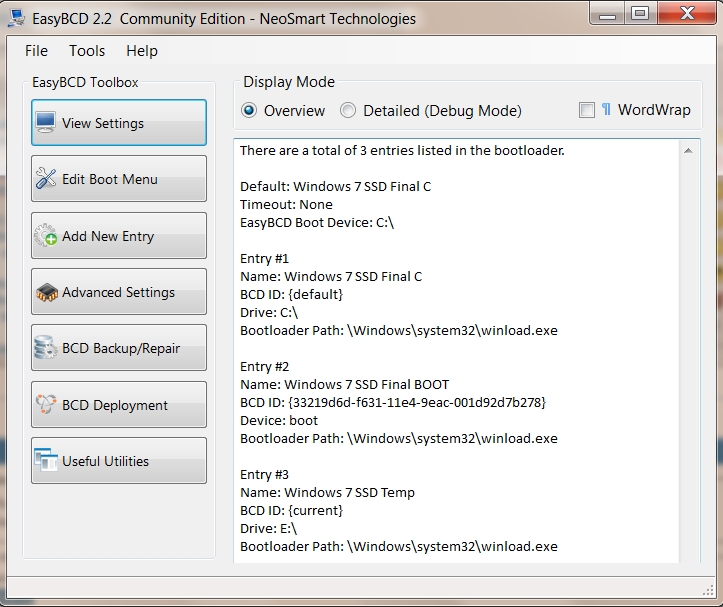Click the 'Timeout: None' line
723x607 pixels.
coord(286,204)
